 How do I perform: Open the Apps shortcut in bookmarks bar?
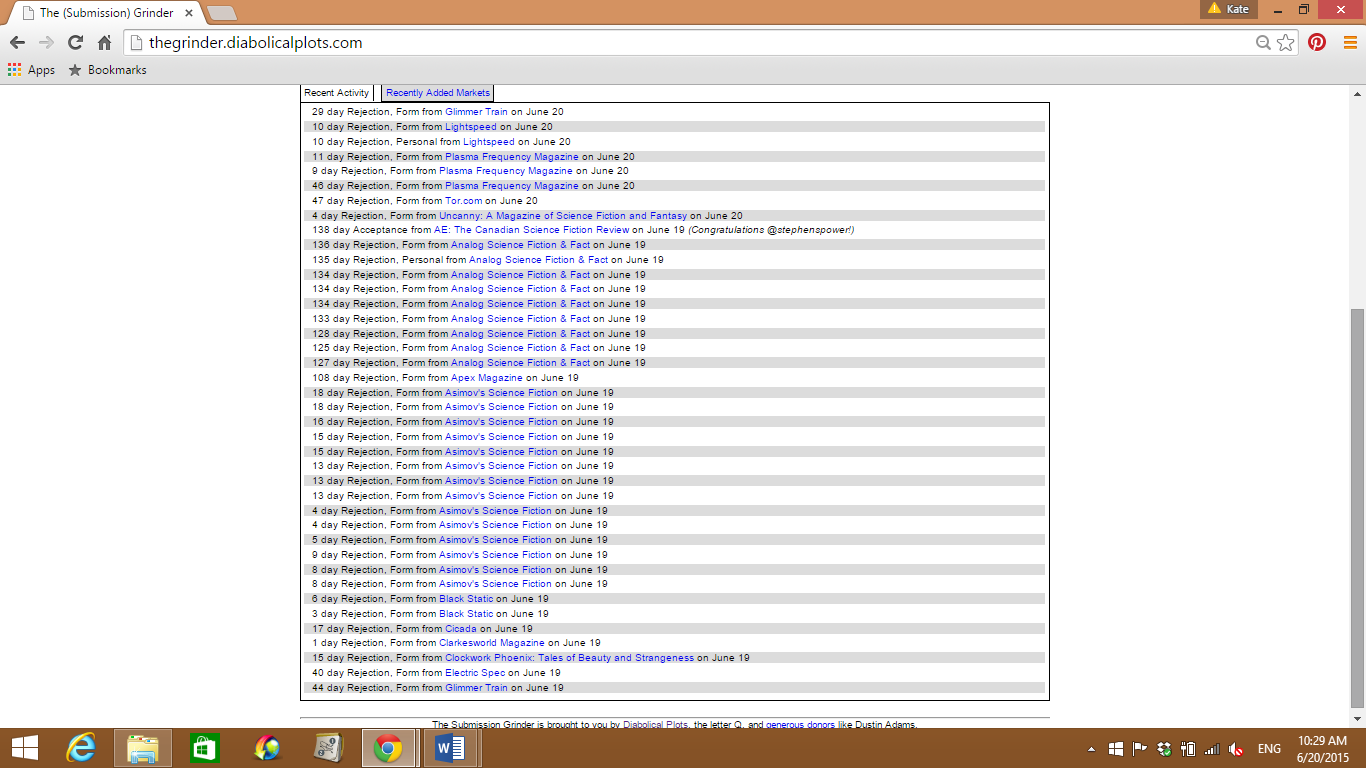pyautogui.click(x=31, y=70)
